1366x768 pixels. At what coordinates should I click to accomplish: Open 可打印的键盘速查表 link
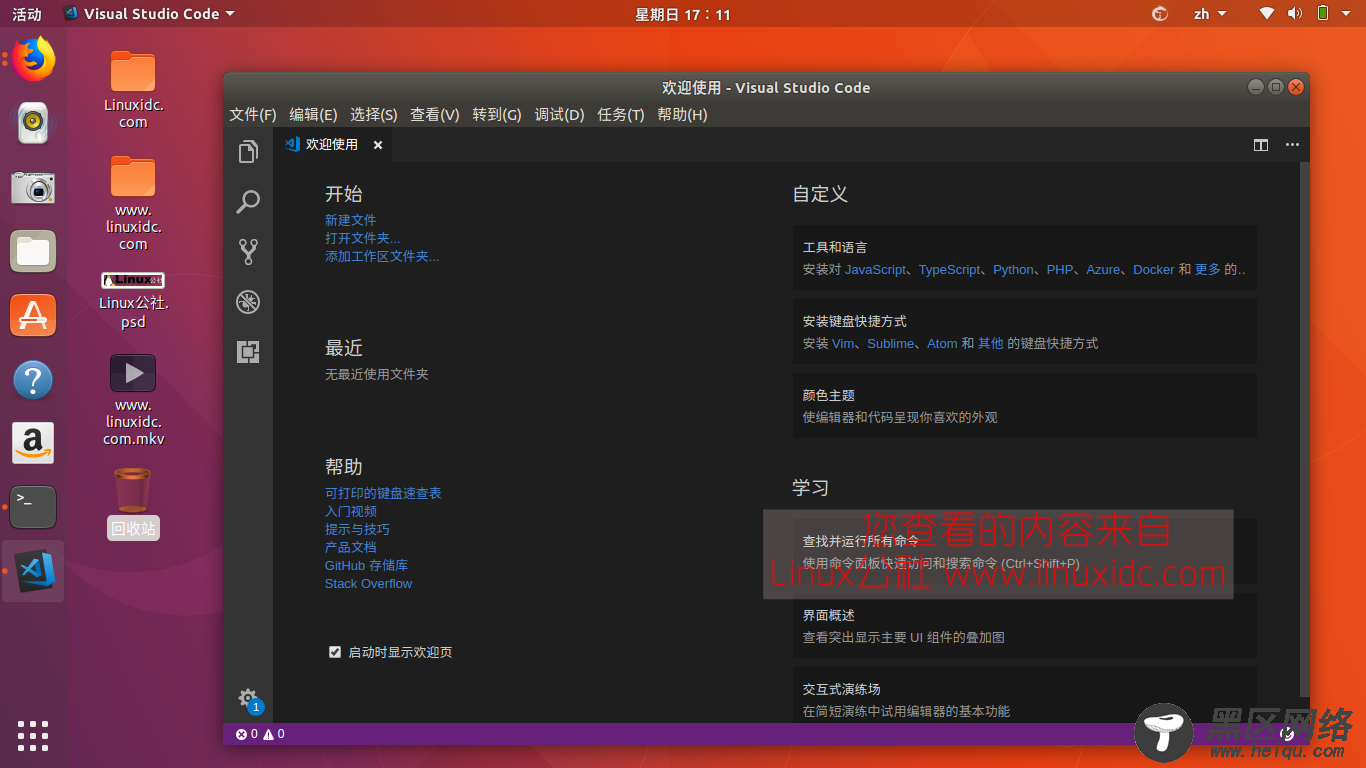point(383,493)
